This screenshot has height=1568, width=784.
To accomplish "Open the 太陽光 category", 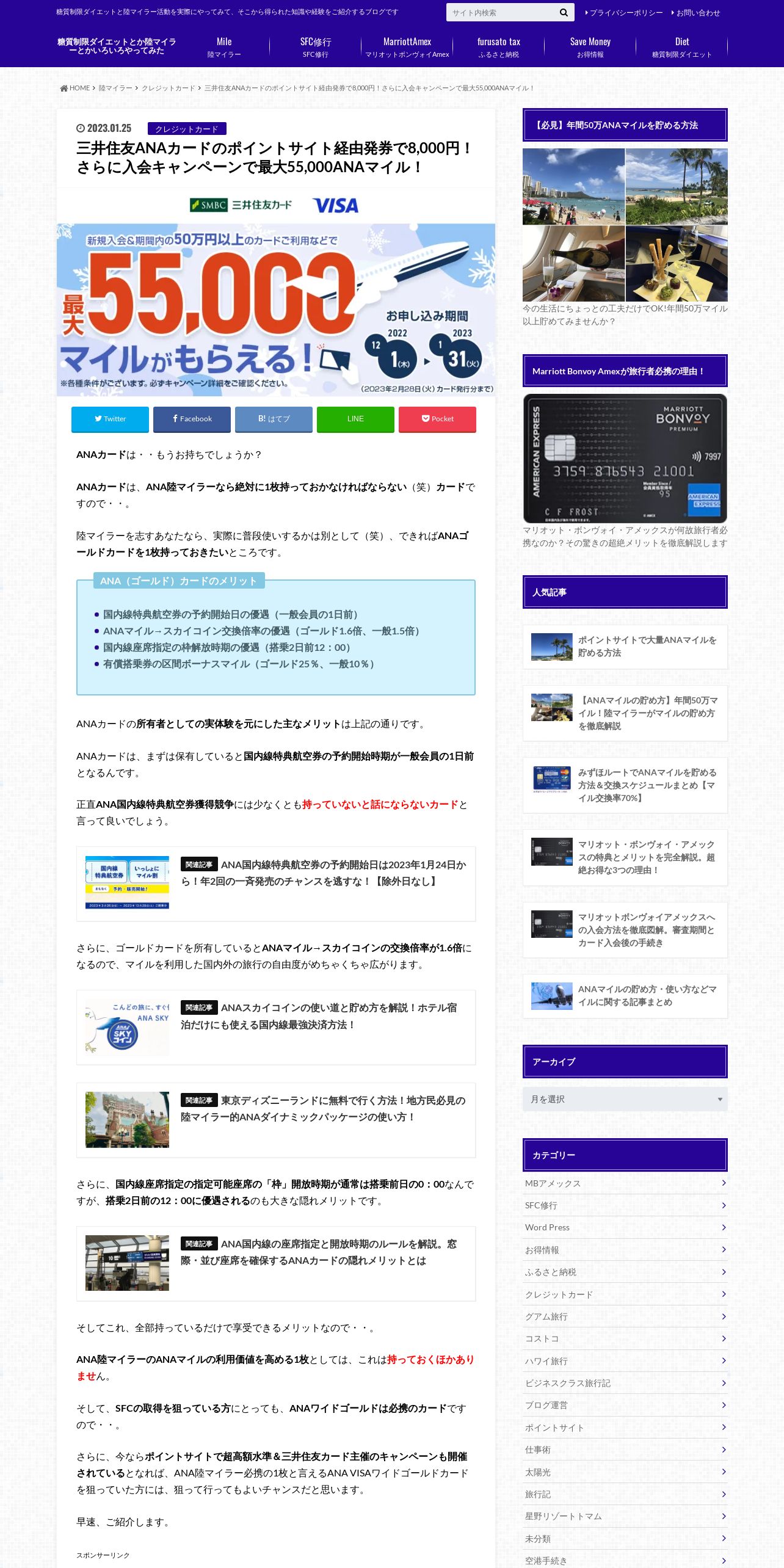I will (625, 1472).
